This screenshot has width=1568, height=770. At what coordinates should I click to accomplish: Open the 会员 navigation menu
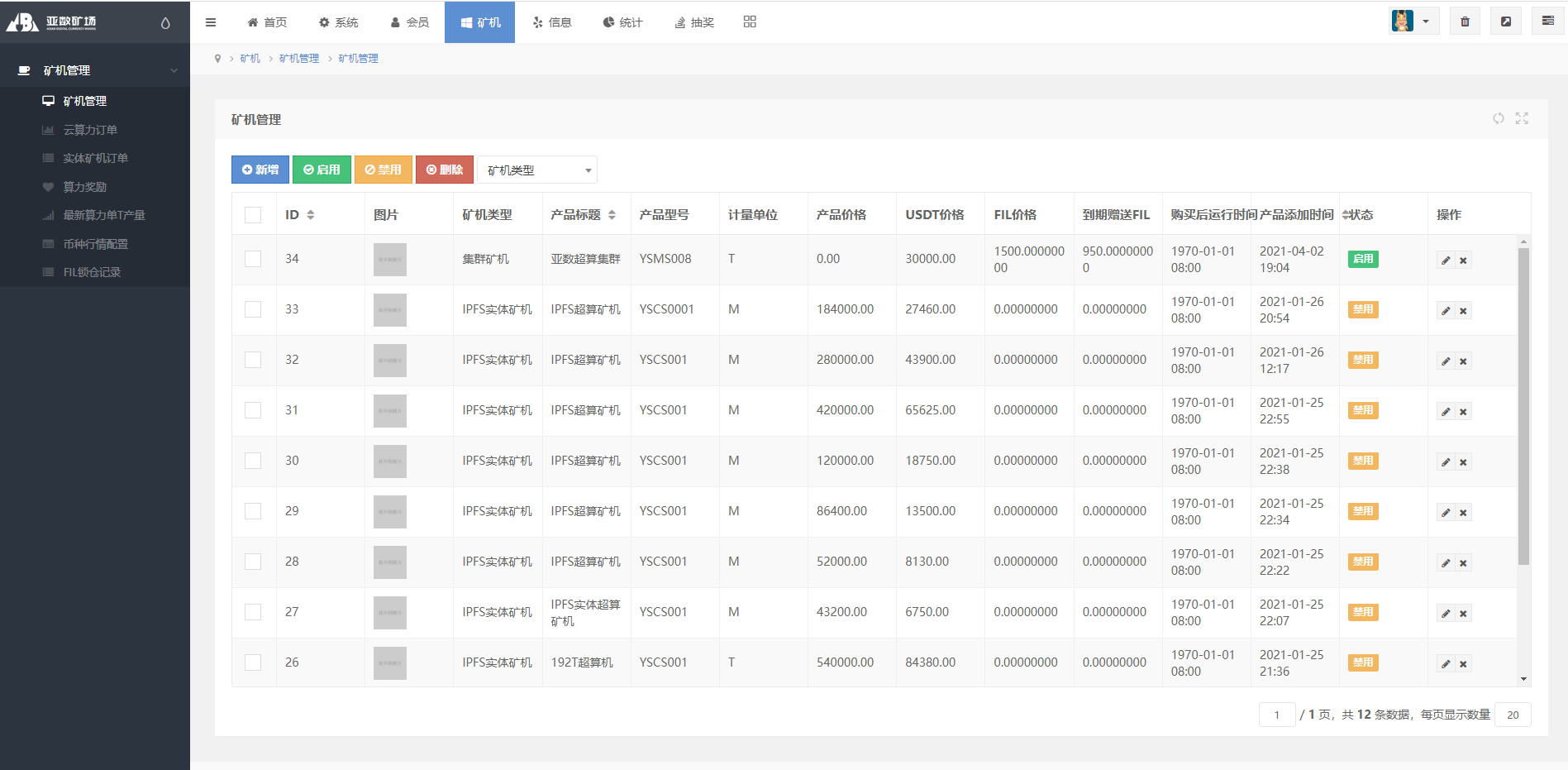point(410,22)
